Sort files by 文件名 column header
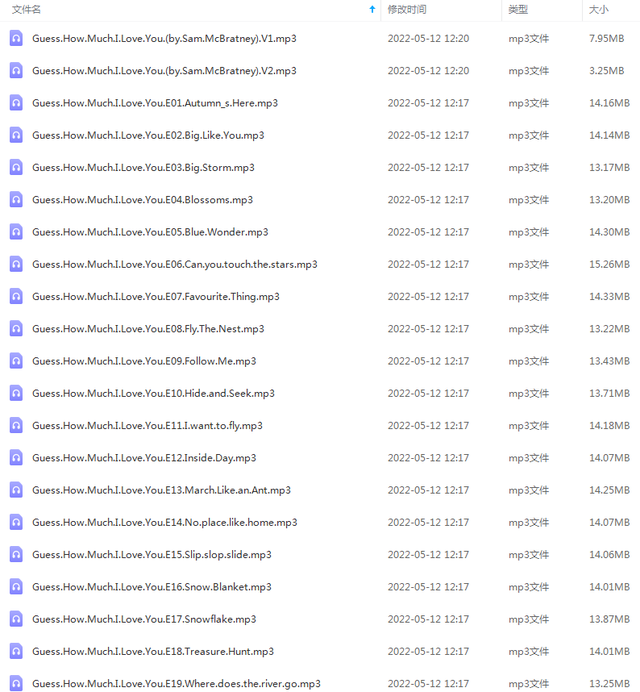Viewport: 640px width, 692px height. pyautogui.click(x=26, y=9)
